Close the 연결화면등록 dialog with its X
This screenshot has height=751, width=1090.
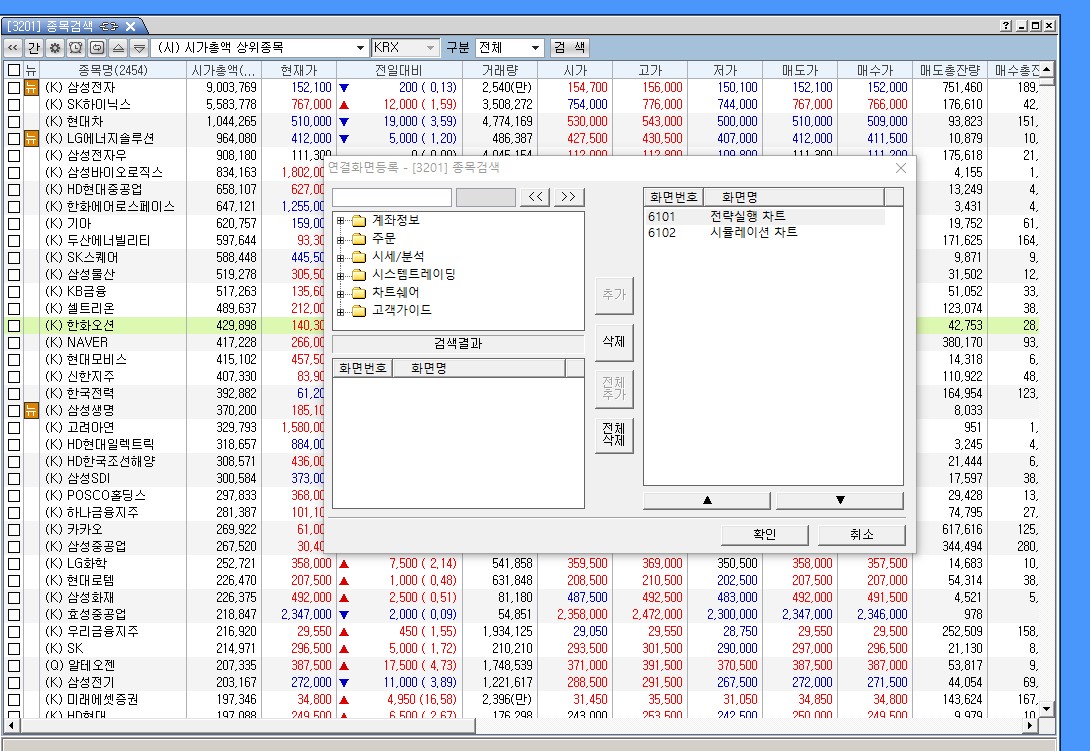coord(900,168)
